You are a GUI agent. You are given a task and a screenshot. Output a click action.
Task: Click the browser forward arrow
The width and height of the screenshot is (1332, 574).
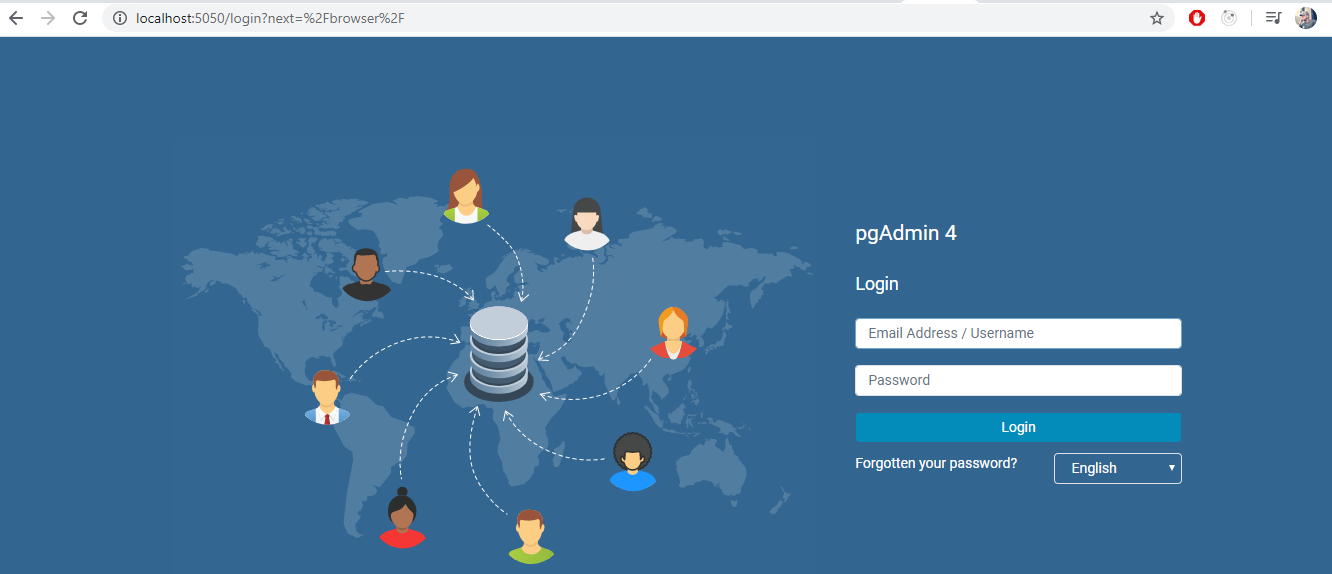(x=48, y=18)
